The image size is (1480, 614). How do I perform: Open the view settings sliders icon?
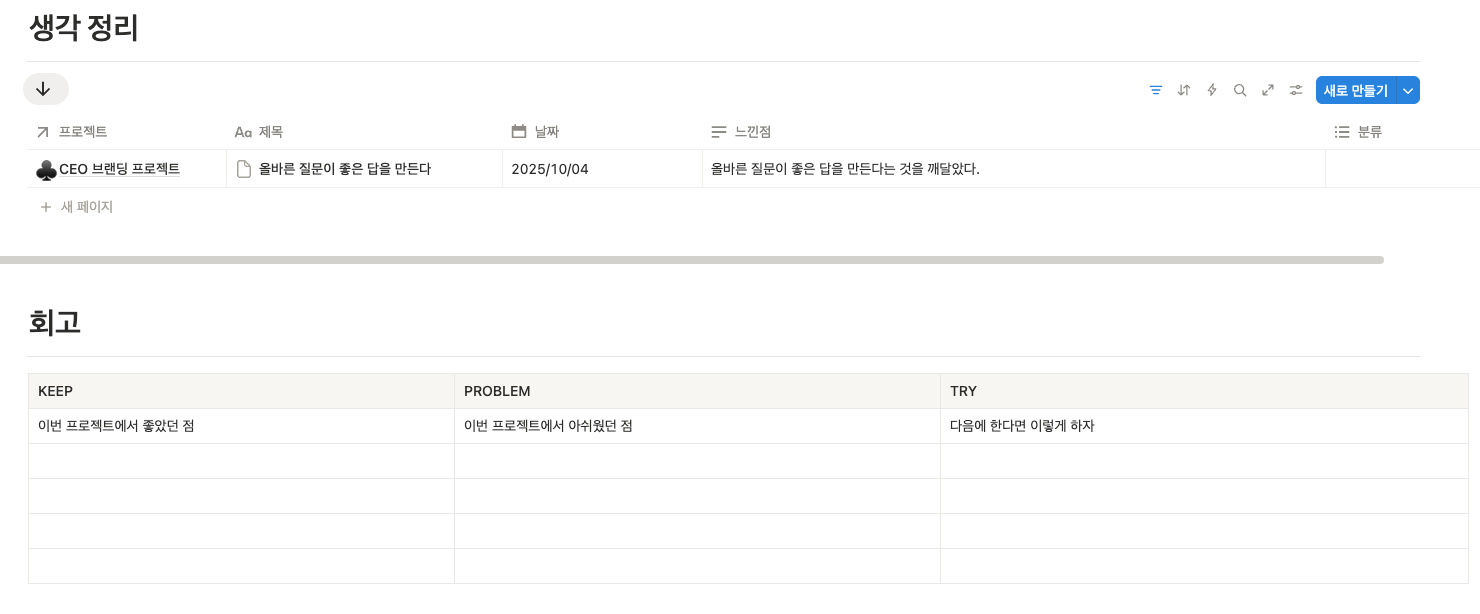1296,90
